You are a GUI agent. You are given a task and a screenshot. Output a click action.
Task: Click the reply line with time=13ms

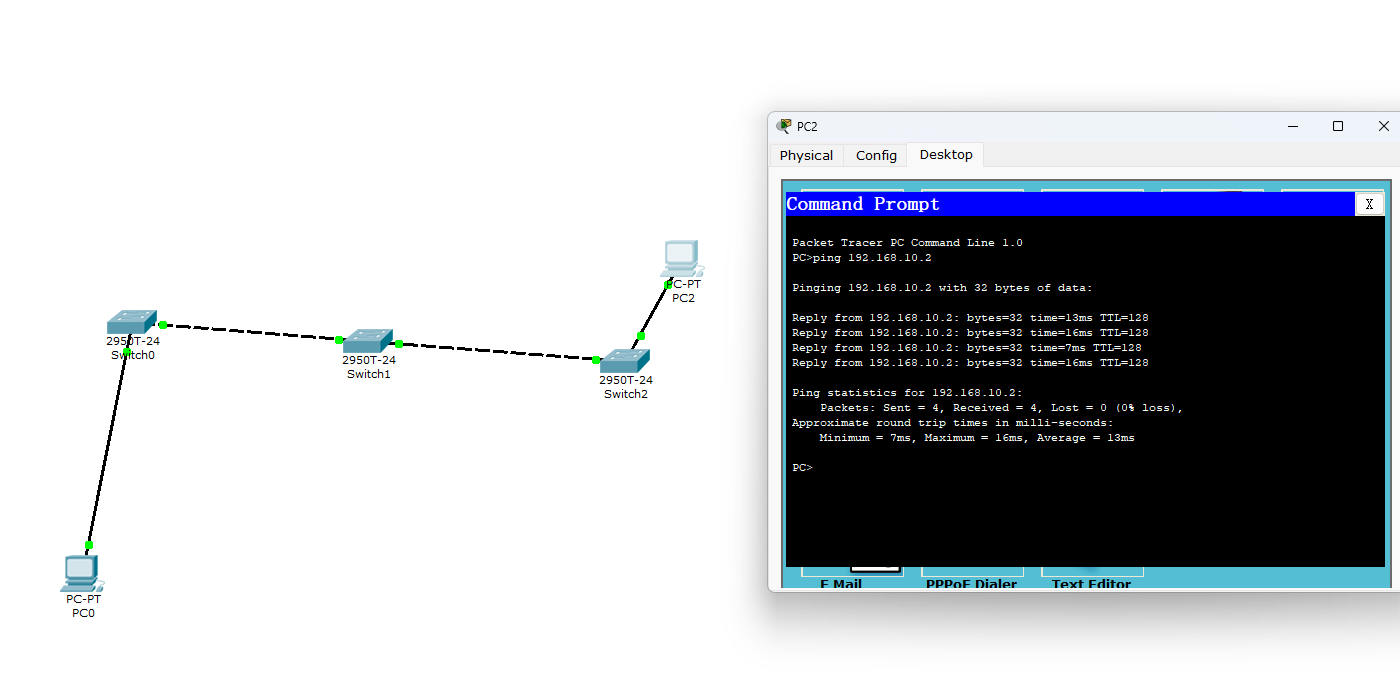pos(970,318)
